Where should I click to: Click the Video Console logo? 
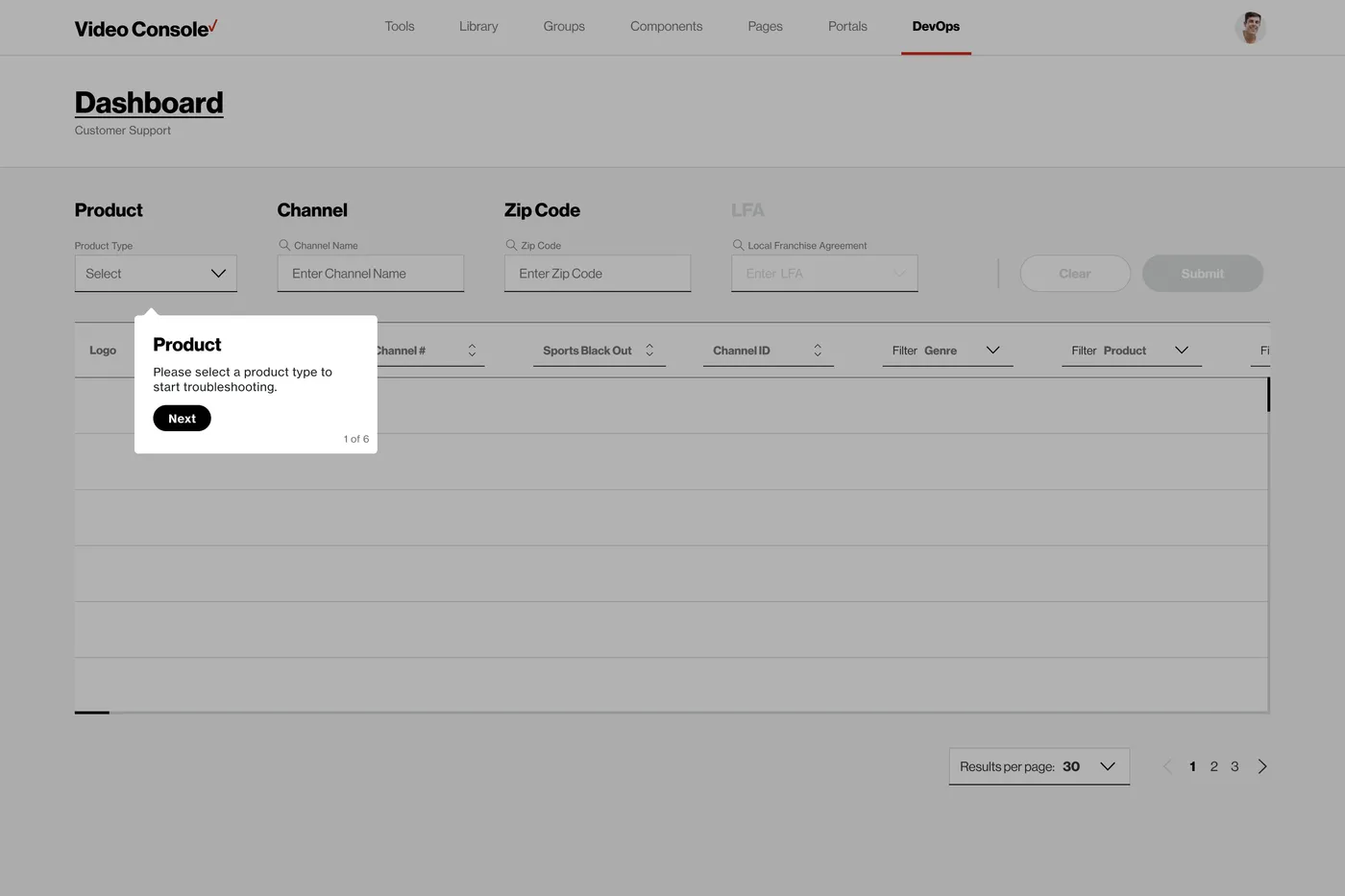click(x=146, y=28)
